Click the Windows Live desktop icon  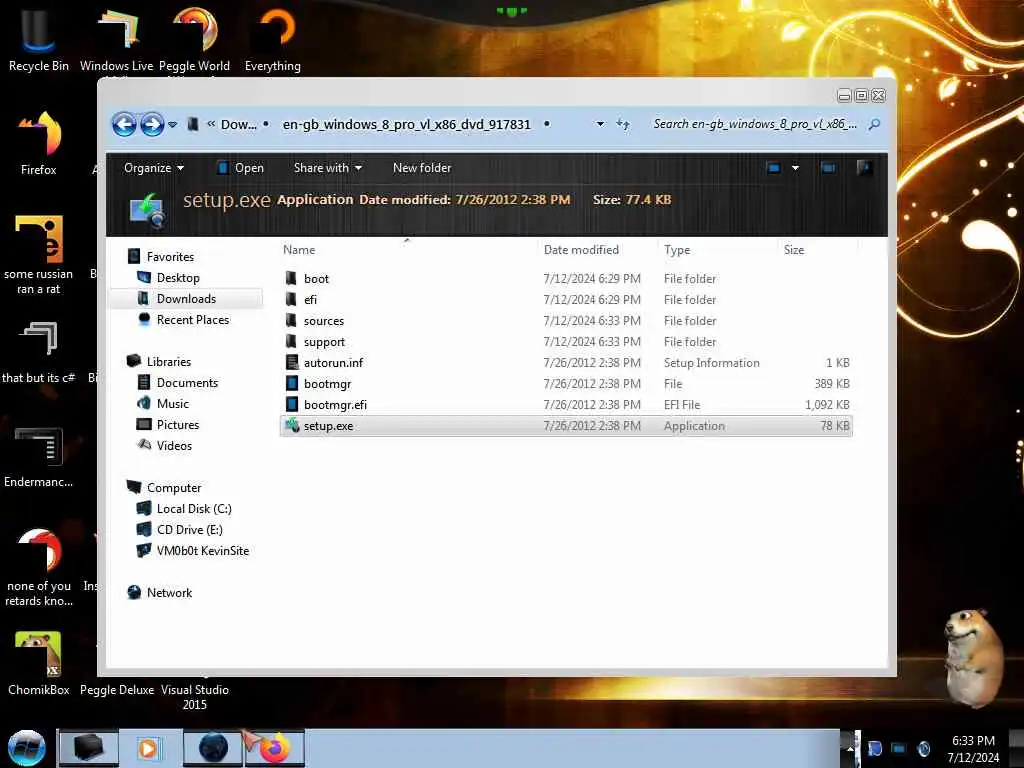pos(116,39)
